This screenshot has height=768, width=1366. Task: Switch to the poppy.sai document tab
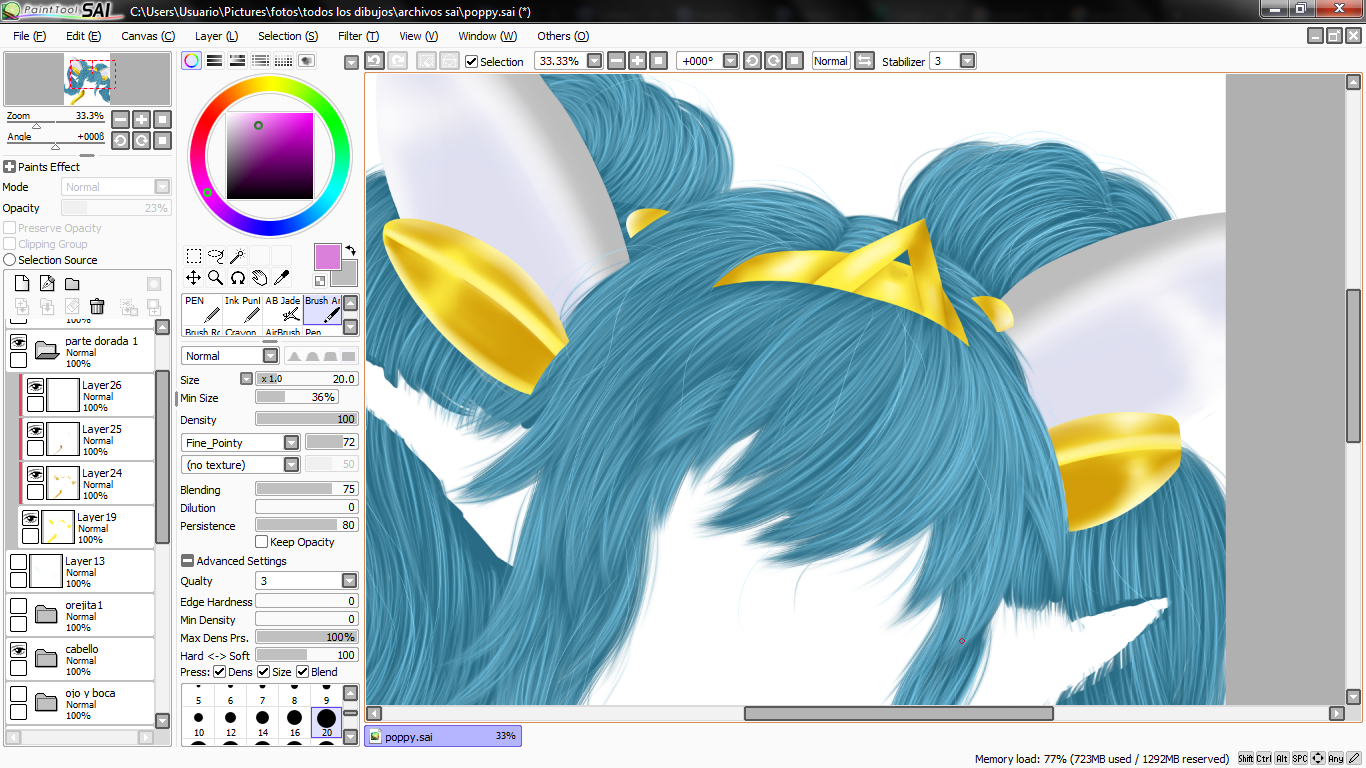(x=443, y=736)
